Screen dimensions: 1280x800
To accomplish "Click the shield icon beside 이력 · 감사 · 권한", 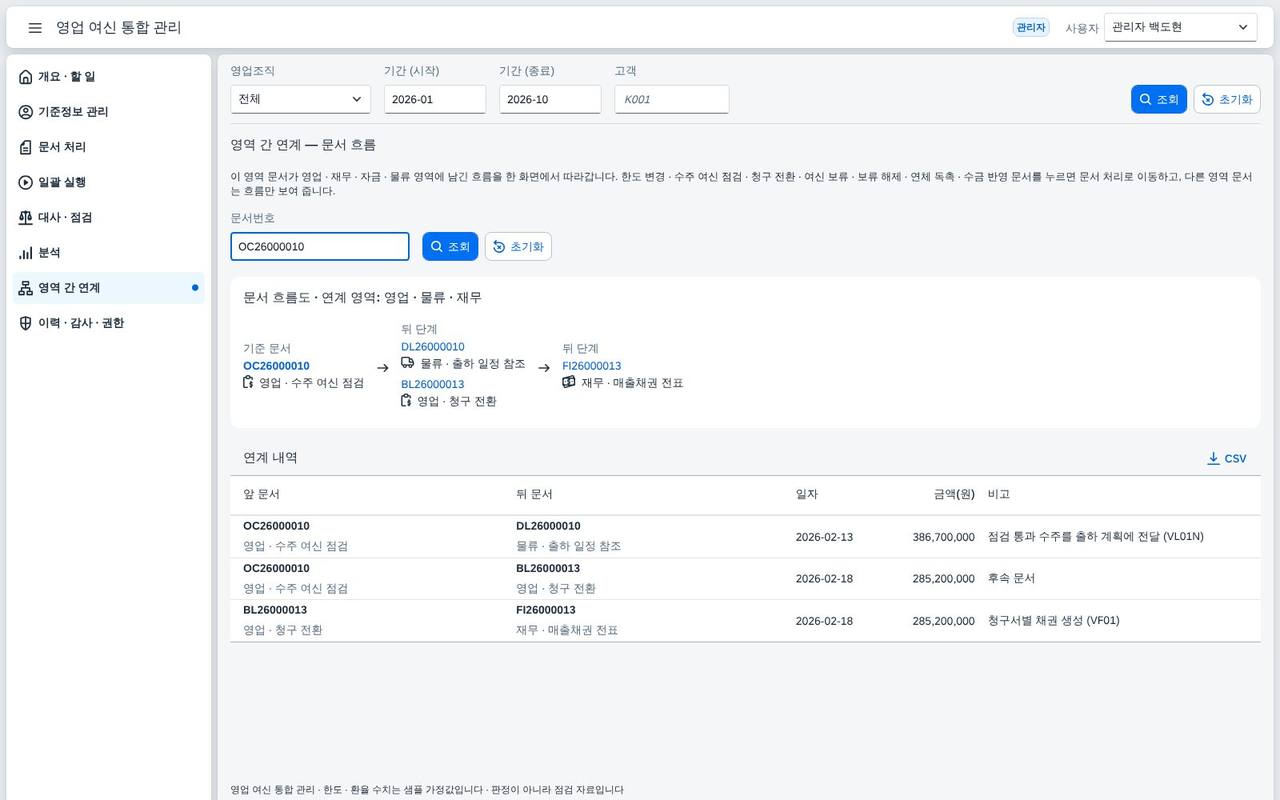I will [26, 323].
